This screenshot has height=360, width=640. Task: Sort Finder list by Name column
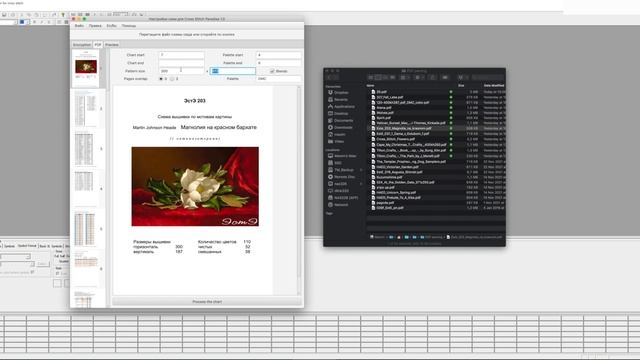(371, 85)
